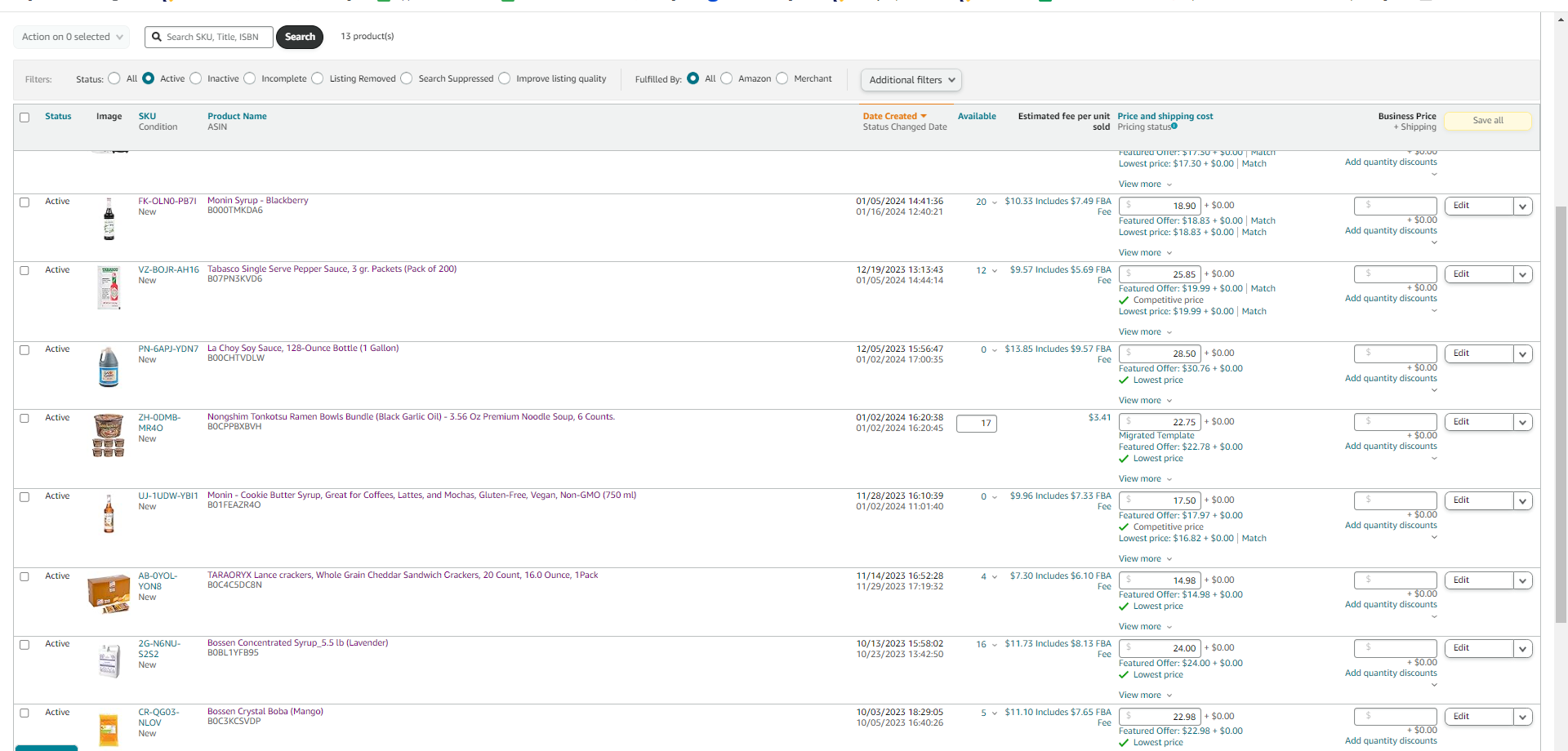The width and height of the screenshot is (1568, 751).
Task: Click the Date Created sort arrow icon
Action: coord(924,116)
